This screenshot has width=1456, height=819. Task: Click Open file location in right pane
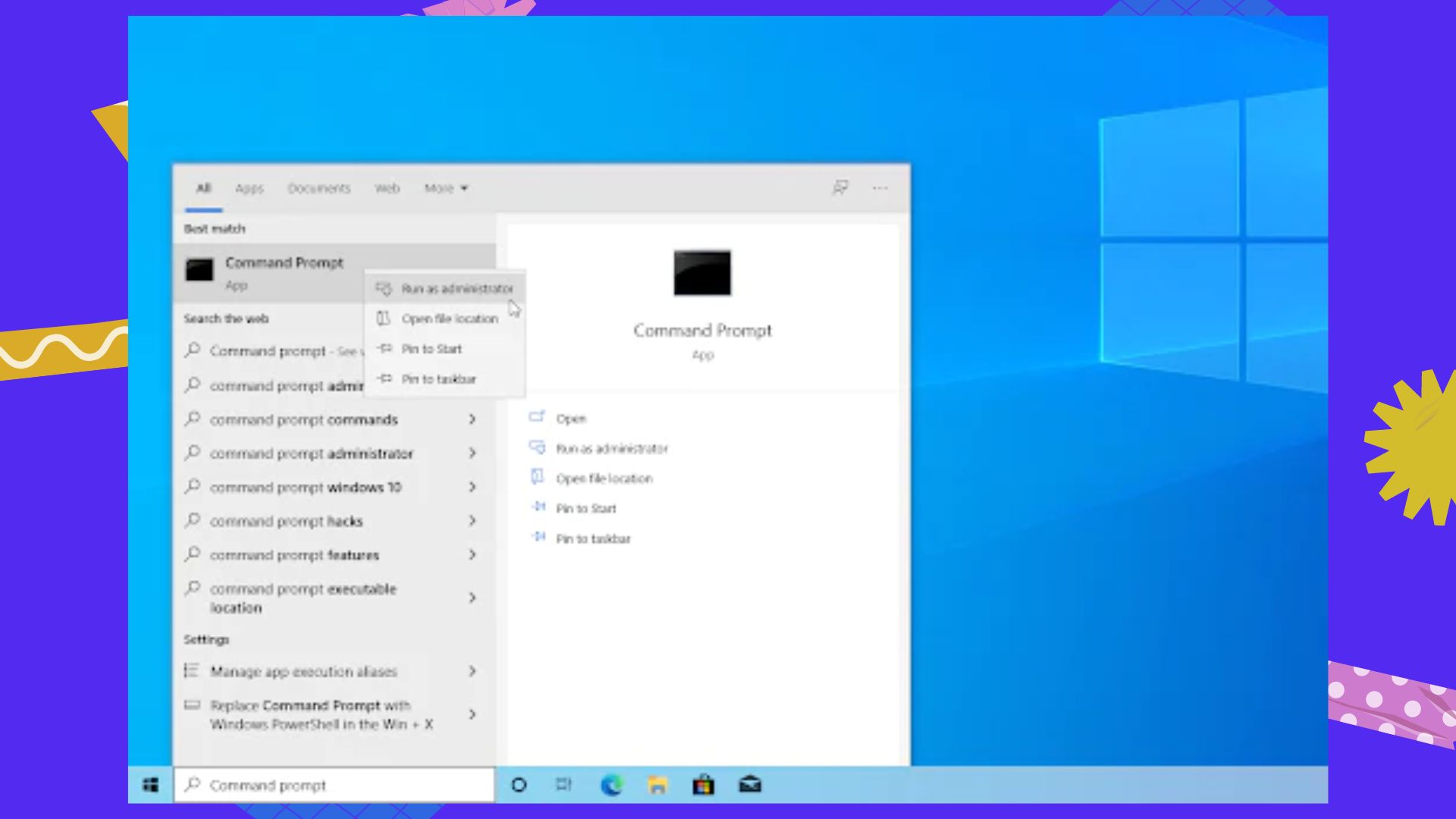coord(604,479)
